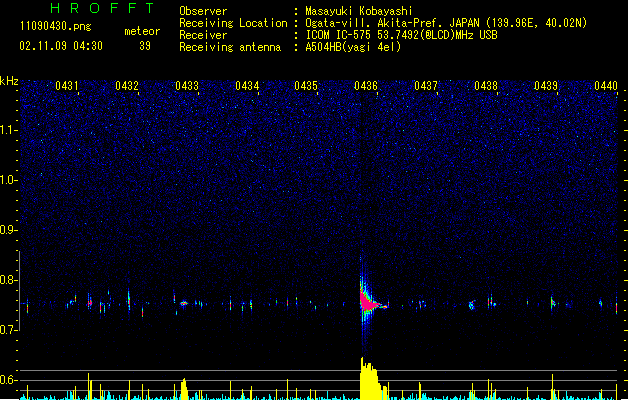Click the 0433 time marker

click(187, 86)
